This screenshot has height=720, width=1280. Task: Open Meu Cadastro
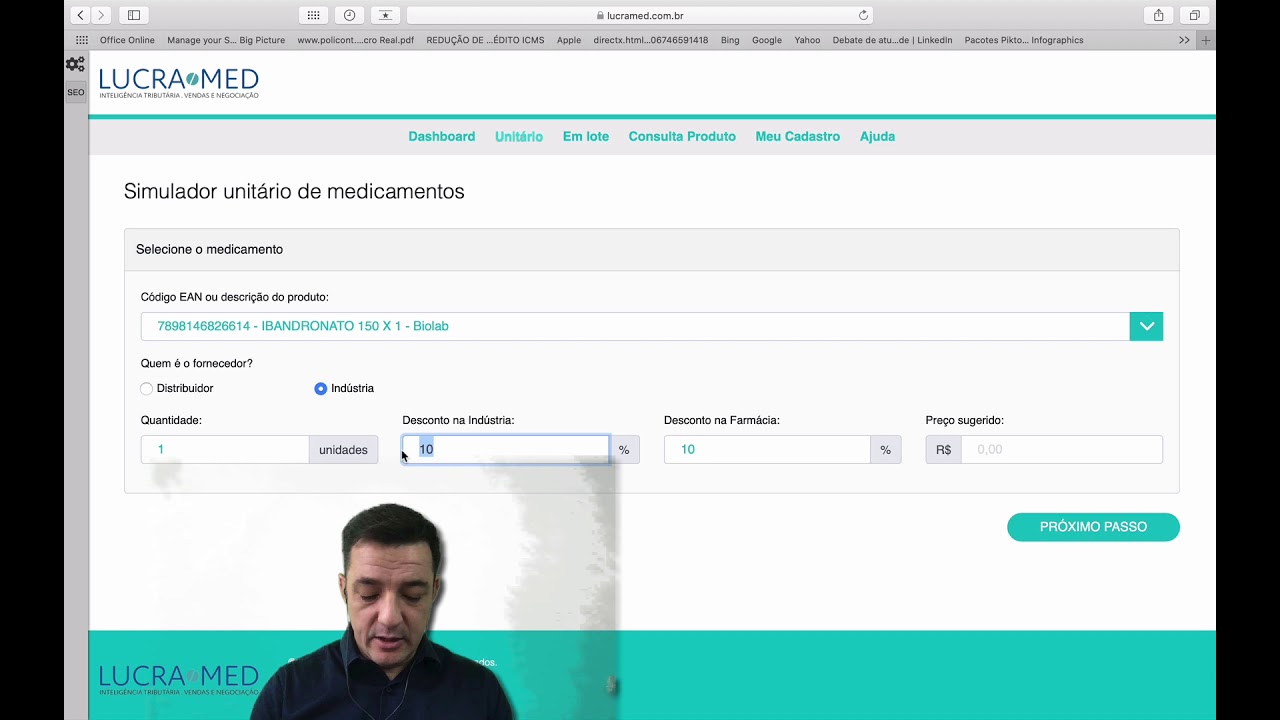coord(798,136)
